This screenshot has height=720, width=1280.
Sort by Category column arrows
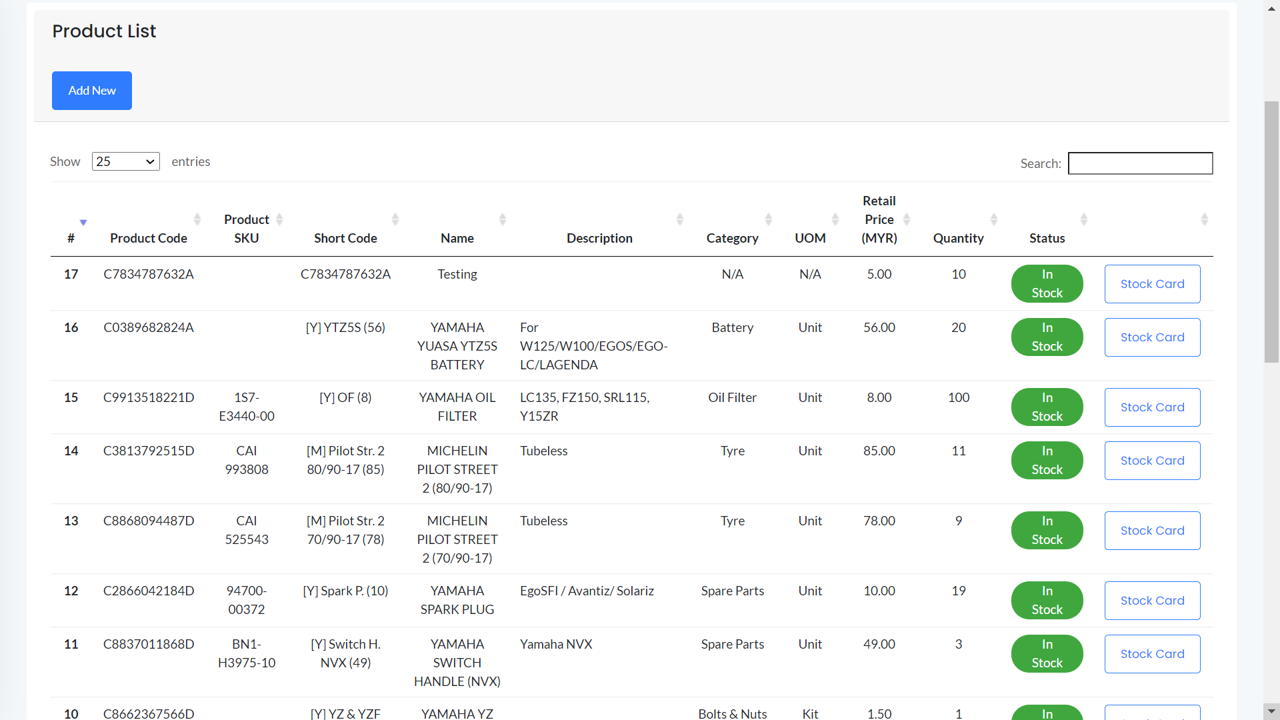(768, 219)
